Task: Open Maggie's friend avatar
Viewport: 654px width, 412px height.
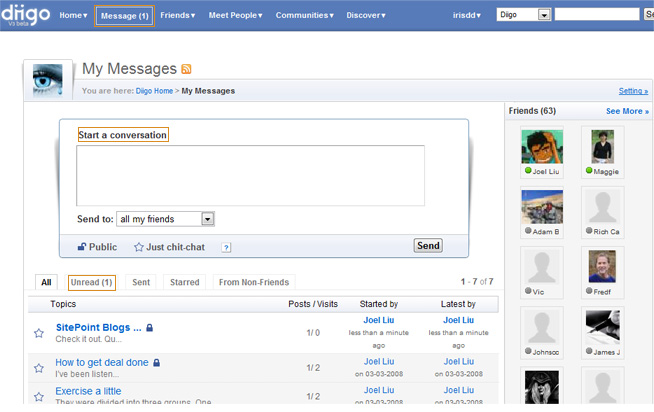Action: 602,146
